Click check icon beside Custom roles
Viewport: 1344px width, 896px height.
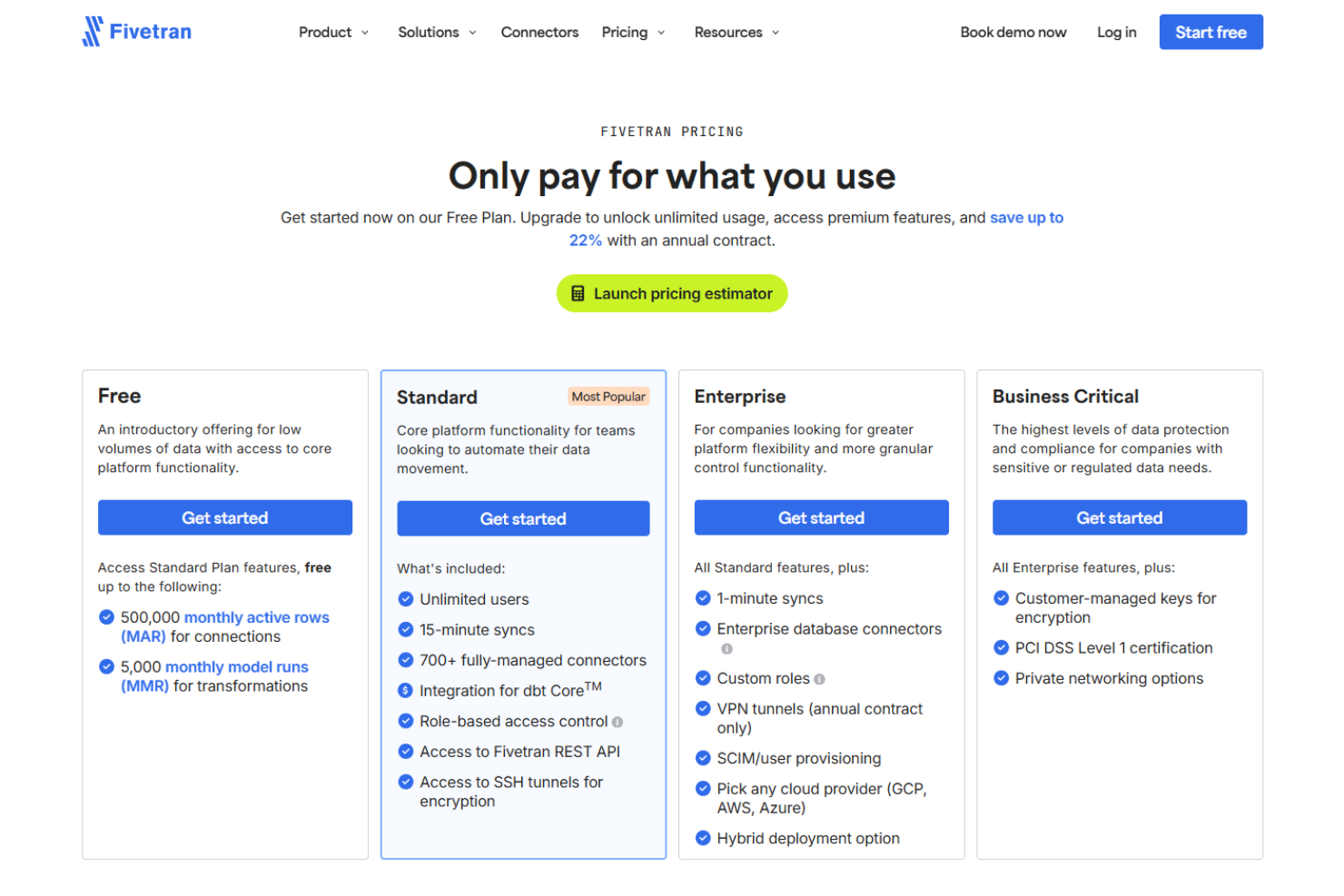click(x=703, y=678)
